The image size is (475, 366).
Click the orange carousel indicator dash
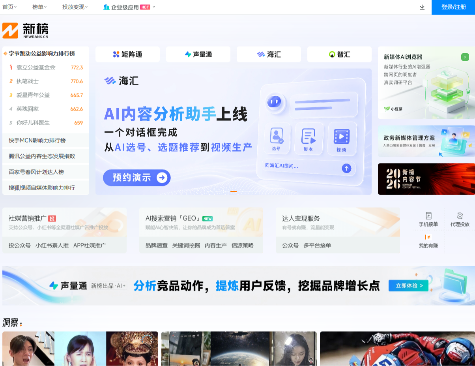pyautogui.click(x=233, y=191)
